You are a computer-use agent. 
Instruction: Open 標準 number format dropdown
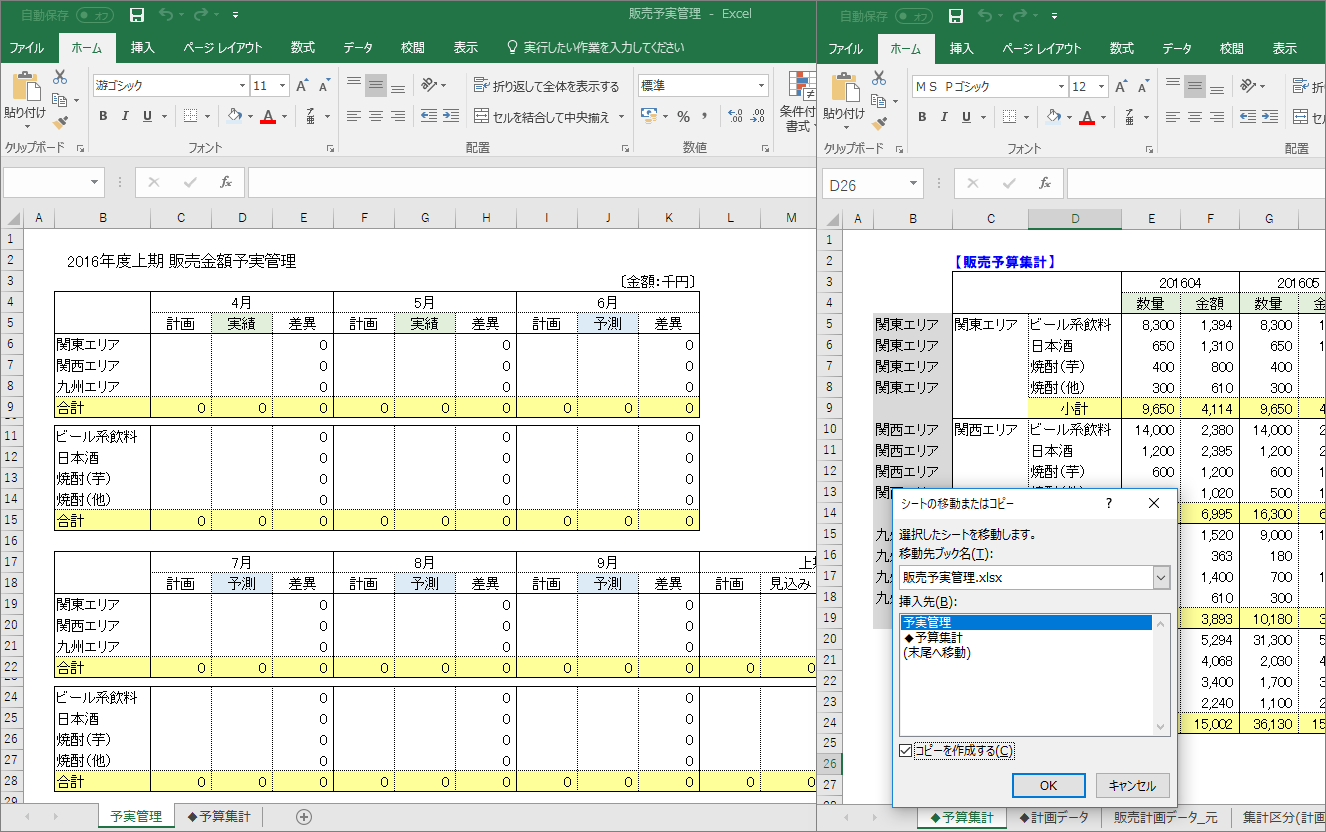pos(761,86)
